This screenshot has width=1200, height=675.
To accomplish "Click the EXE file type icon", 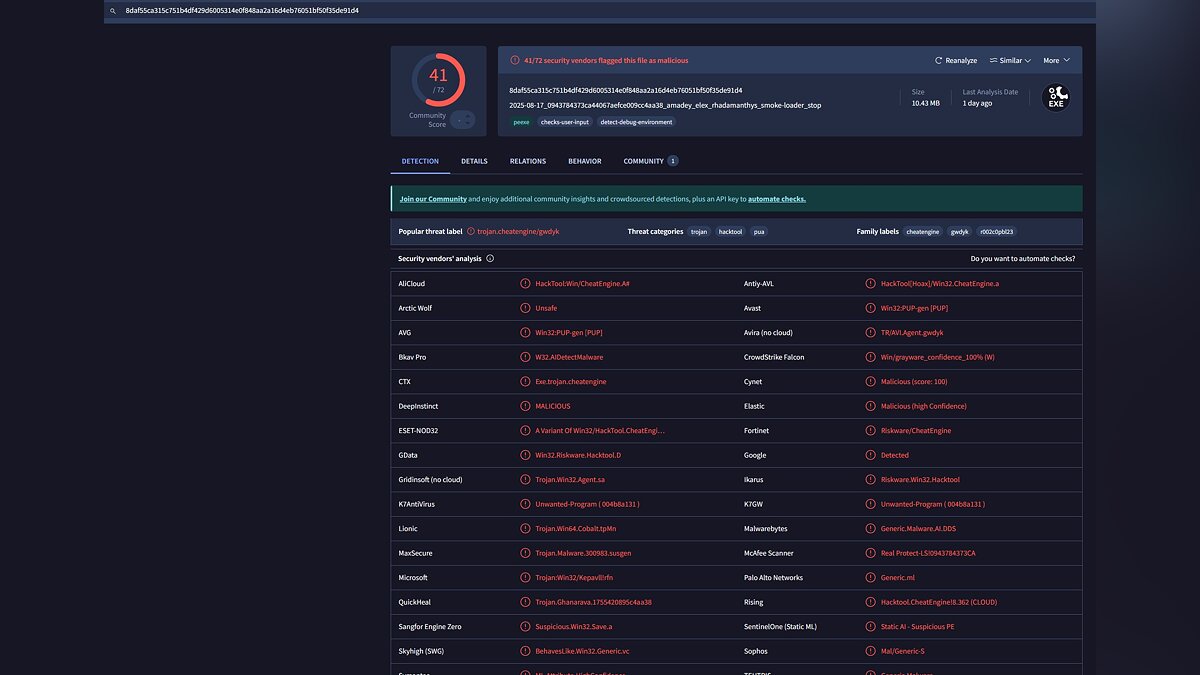I will [1055, 97].
